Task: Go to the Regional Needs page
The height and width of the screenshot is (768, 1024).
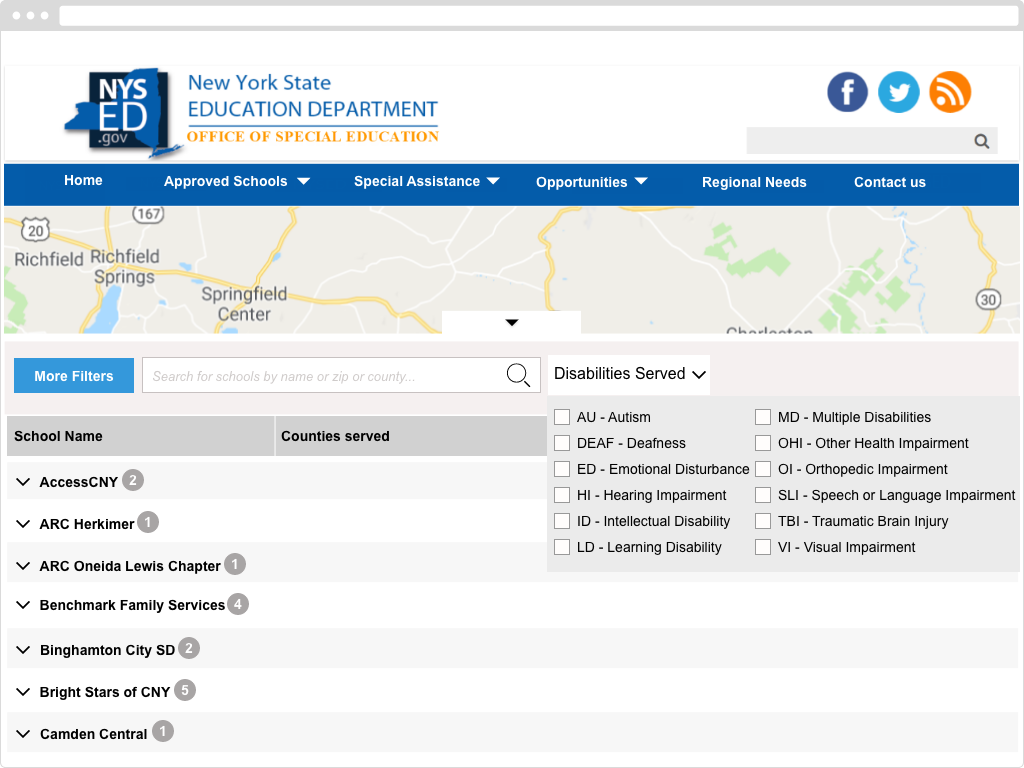Action: click(x=754, y=182)
